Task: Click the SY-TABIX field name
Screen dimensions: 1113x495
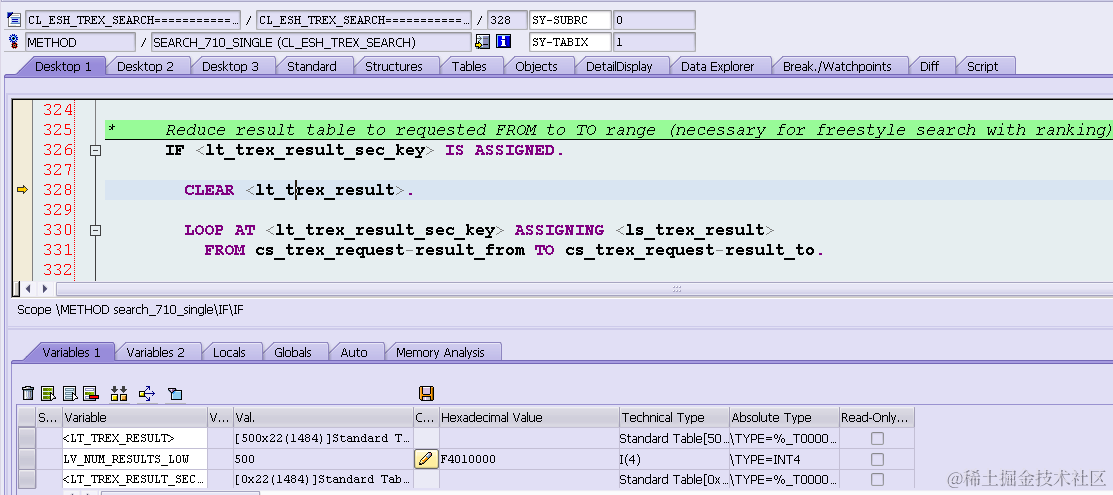Action: [570, 42]
